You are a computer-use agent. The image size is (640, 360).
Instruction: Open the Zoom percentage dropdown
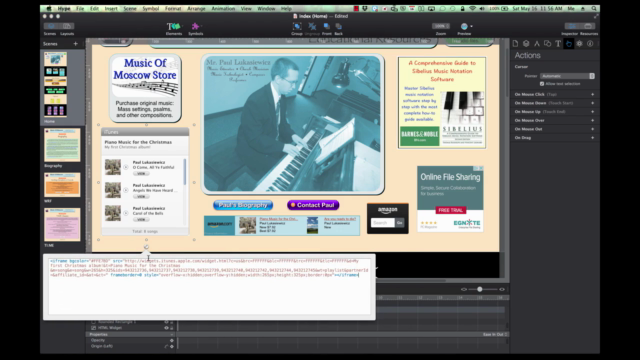[441, 26]
